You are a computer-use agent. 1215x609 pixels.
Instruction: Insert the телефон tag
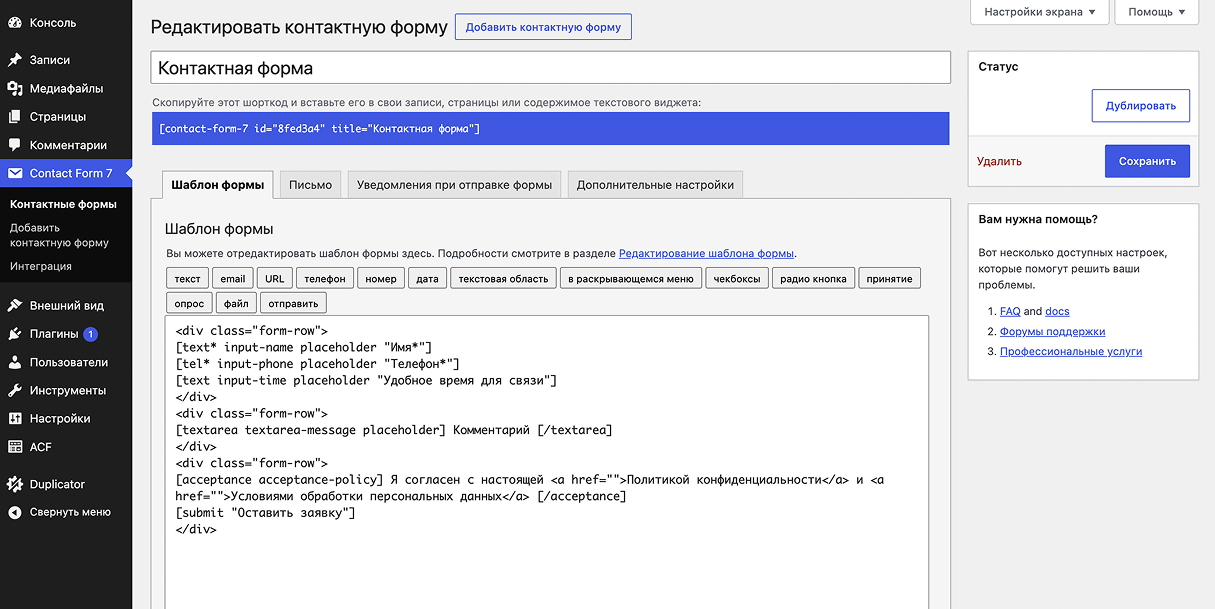click(x=325, y=278)
